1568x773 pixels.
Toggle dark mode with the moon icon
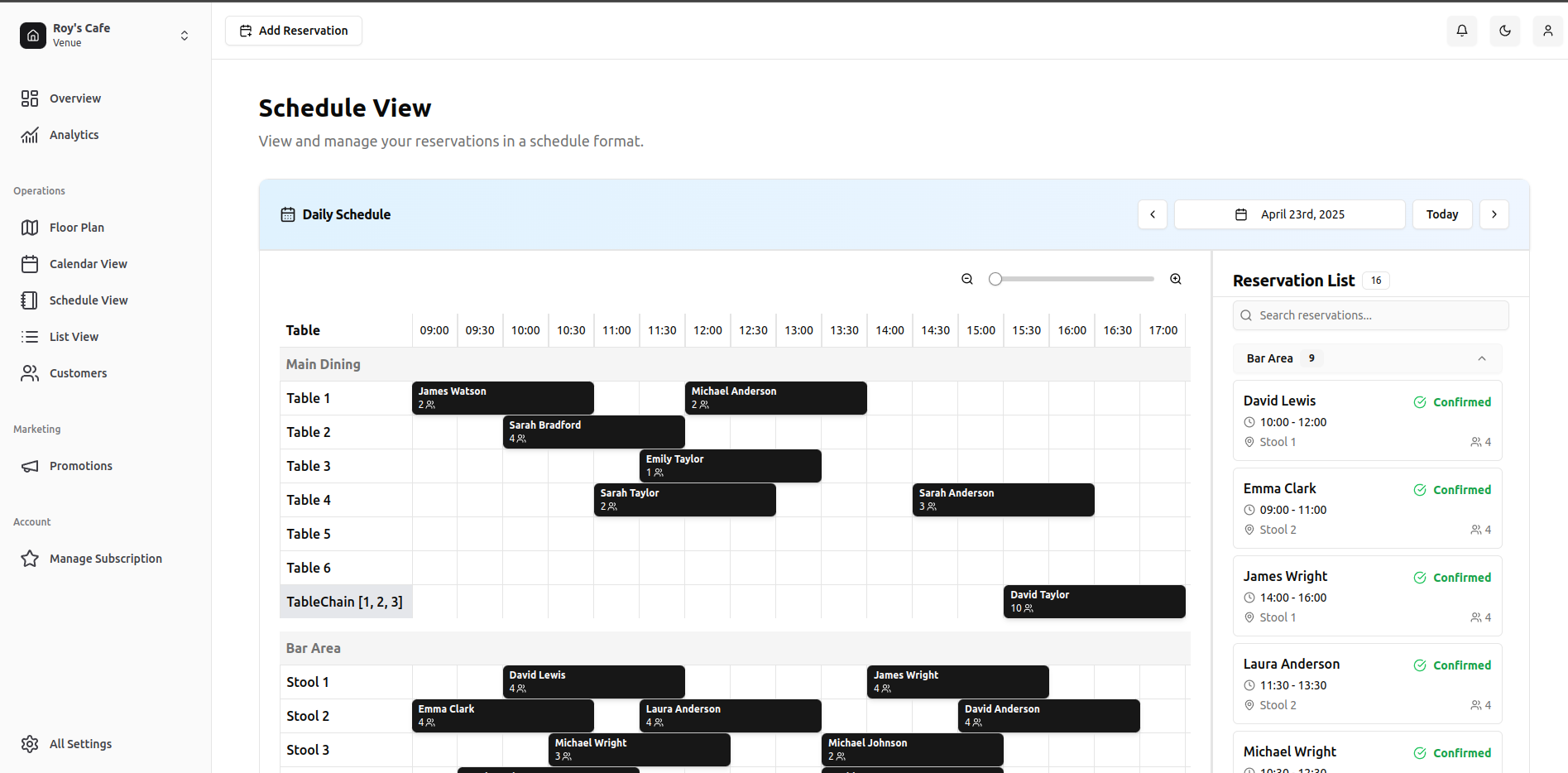pos(1505,31)
